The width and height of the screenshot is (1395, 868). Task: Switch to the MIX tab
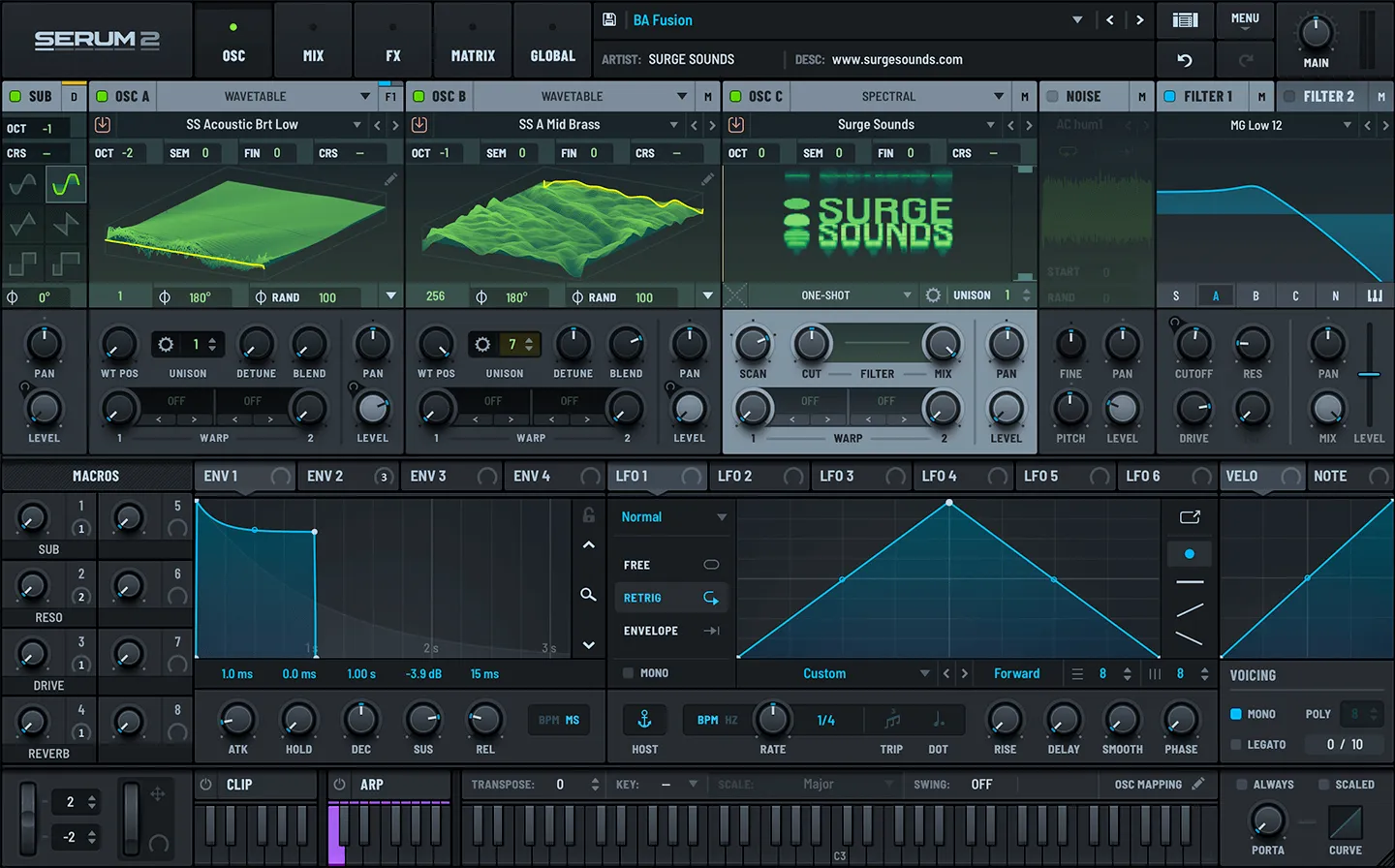[x=313, y=40]
